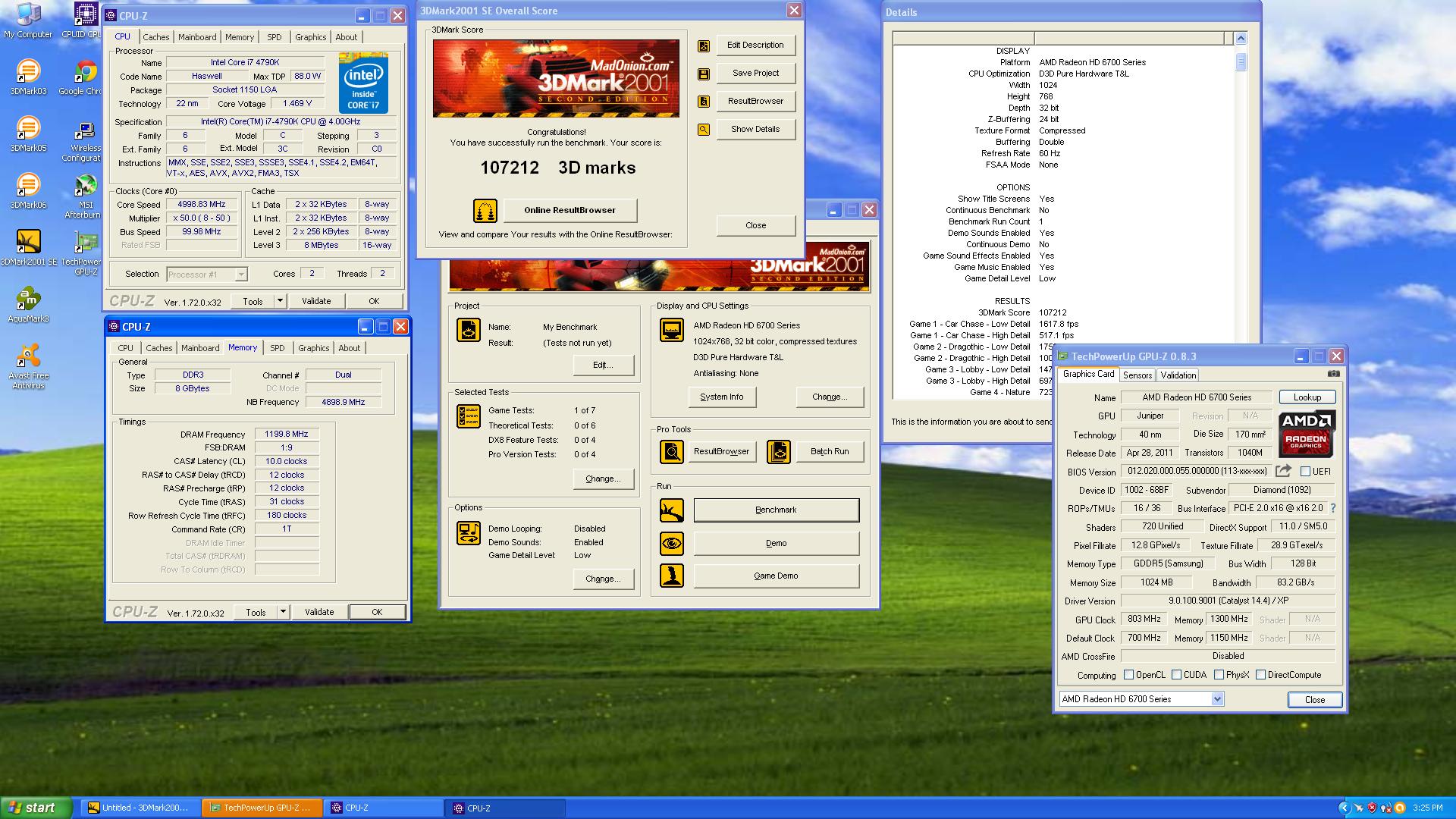Open the MSI Afterburner desktop icon

[83, 196]
